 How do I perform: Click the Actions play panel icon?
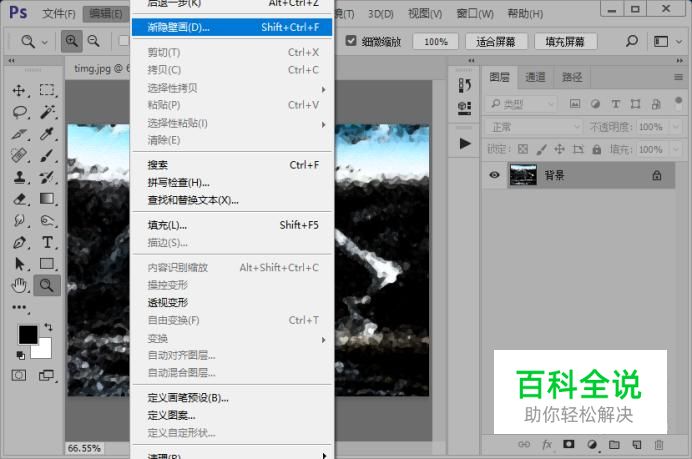point(464,143)
